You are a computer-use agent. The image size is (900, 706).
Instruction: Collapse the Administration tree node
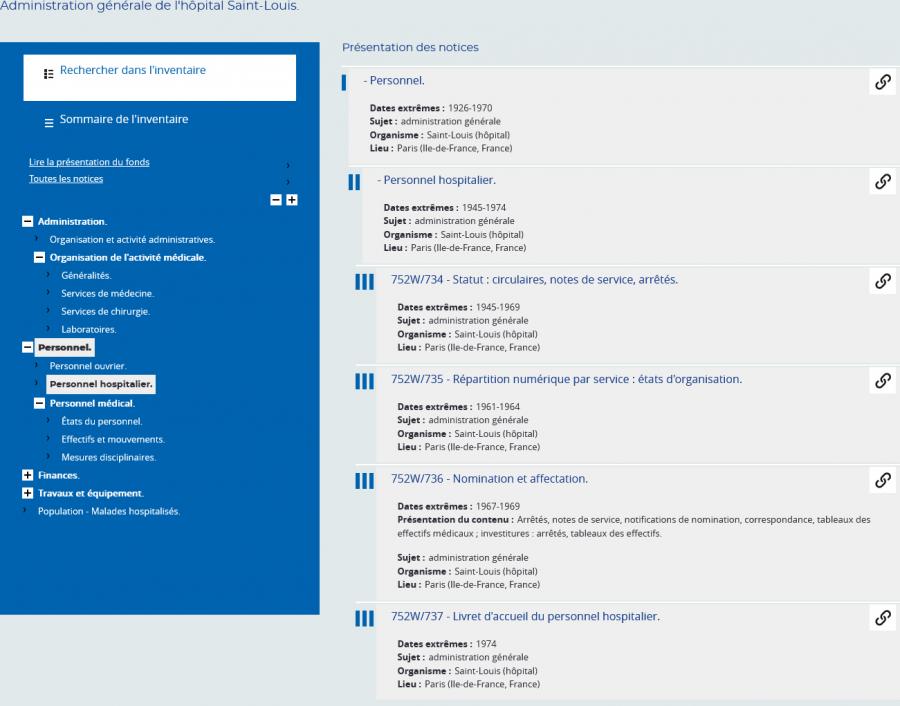tap(28, 221)
